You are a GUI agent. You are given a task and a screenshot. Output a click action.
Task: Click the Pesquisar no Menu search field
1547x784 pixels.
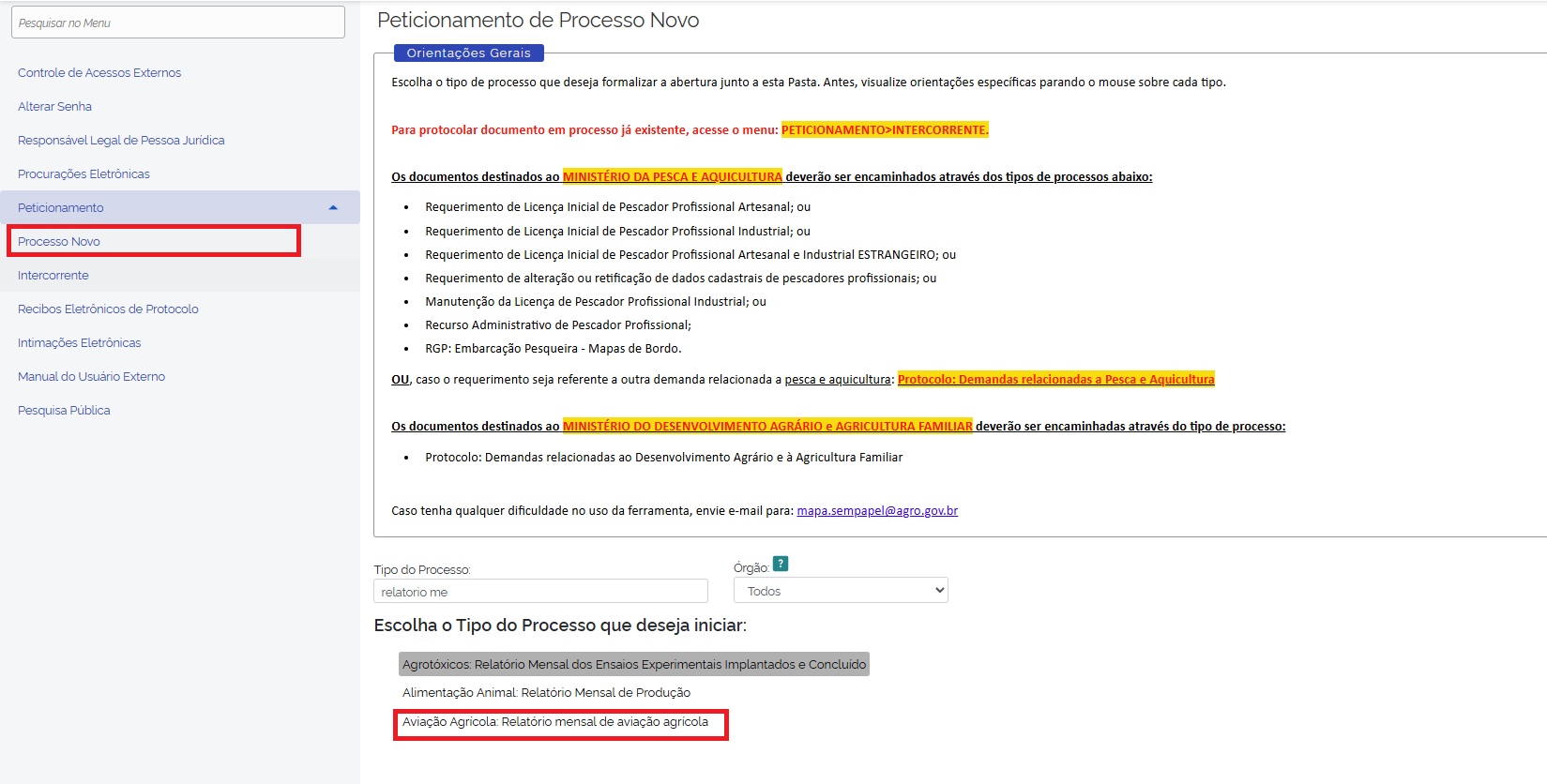tap(178, 23)
